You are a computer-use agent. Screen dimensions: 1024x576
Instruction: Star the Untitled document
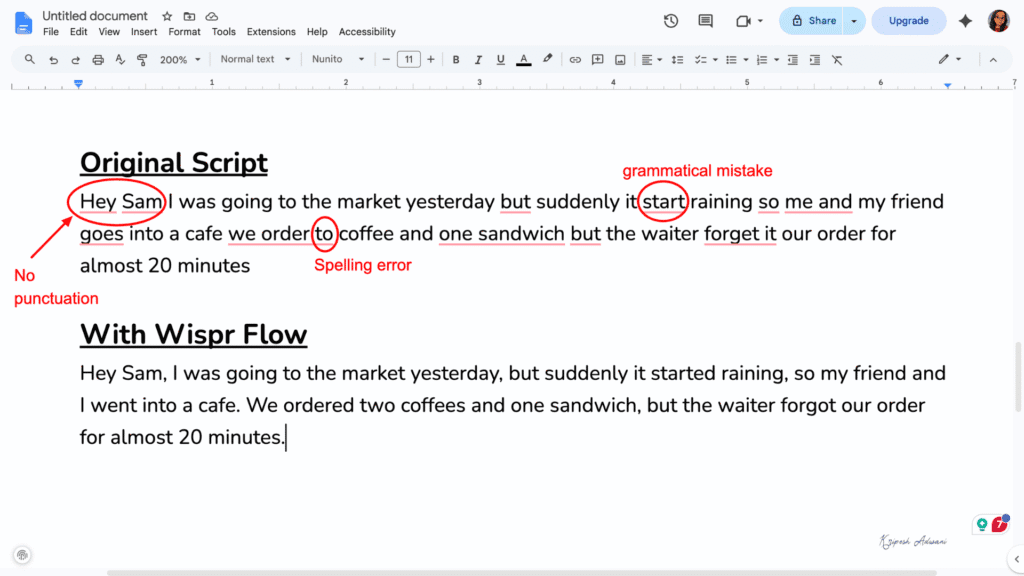click(167, 16)
